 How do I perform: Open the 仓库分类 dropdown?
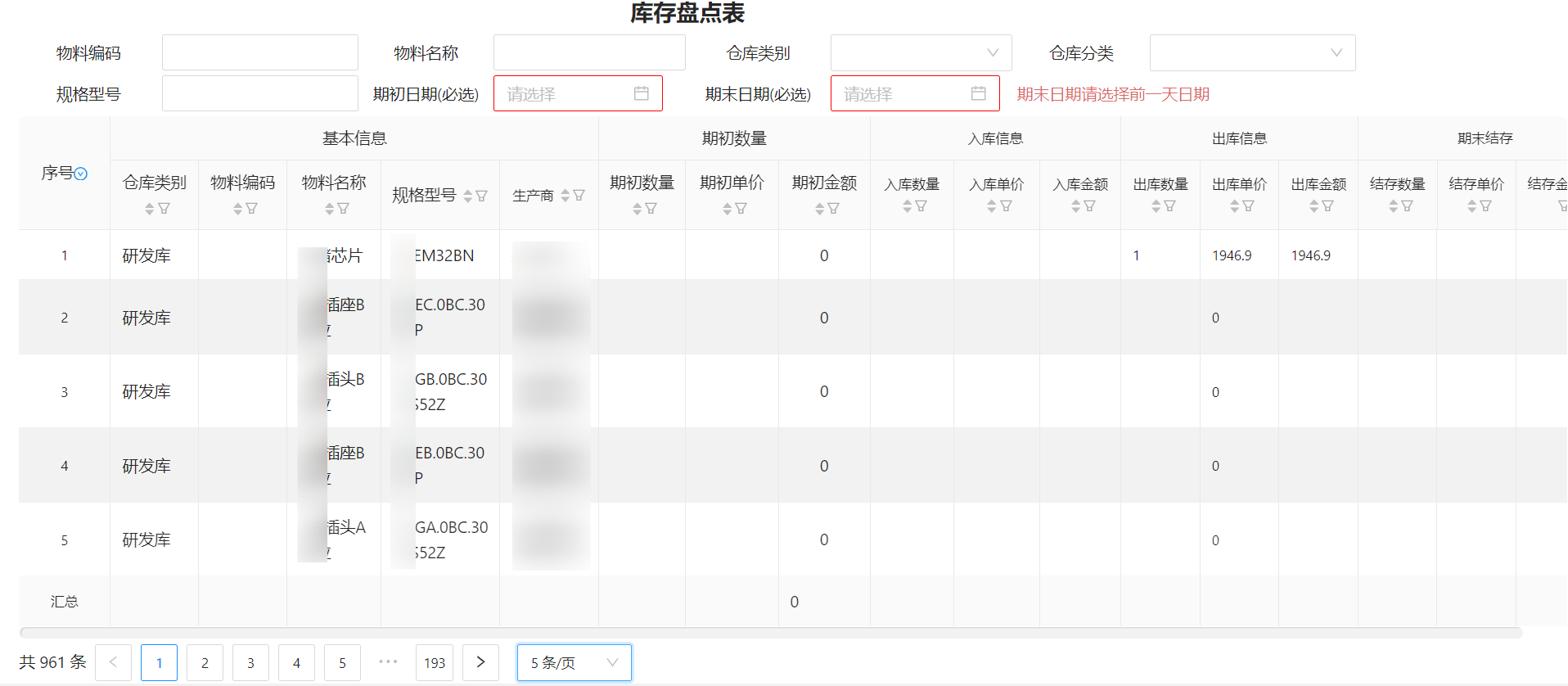[1252, 52]
